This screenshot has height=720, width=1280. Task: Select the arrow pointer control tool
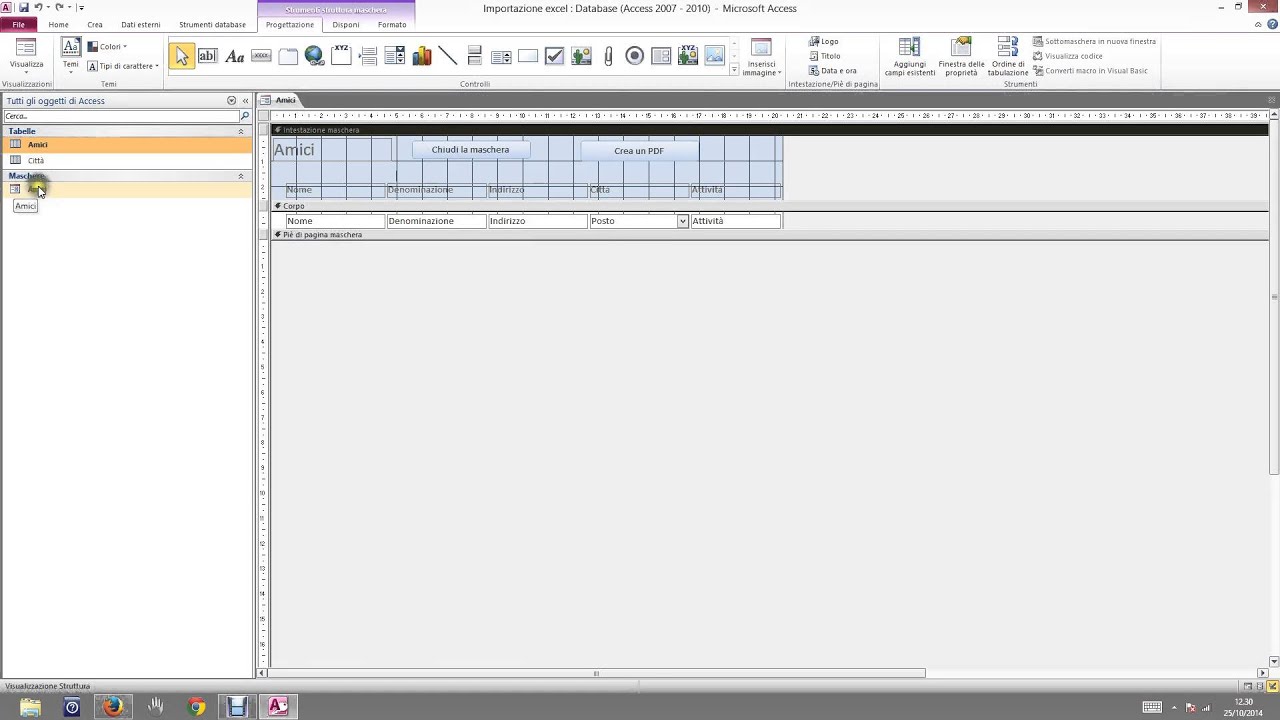point(181,56)
